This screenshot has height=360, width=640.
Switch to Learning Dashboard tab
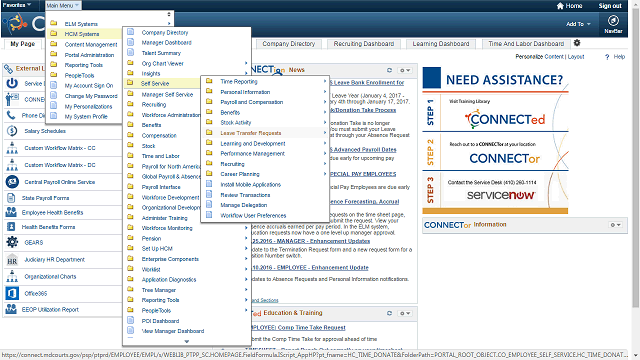click(x=441, y=44)
